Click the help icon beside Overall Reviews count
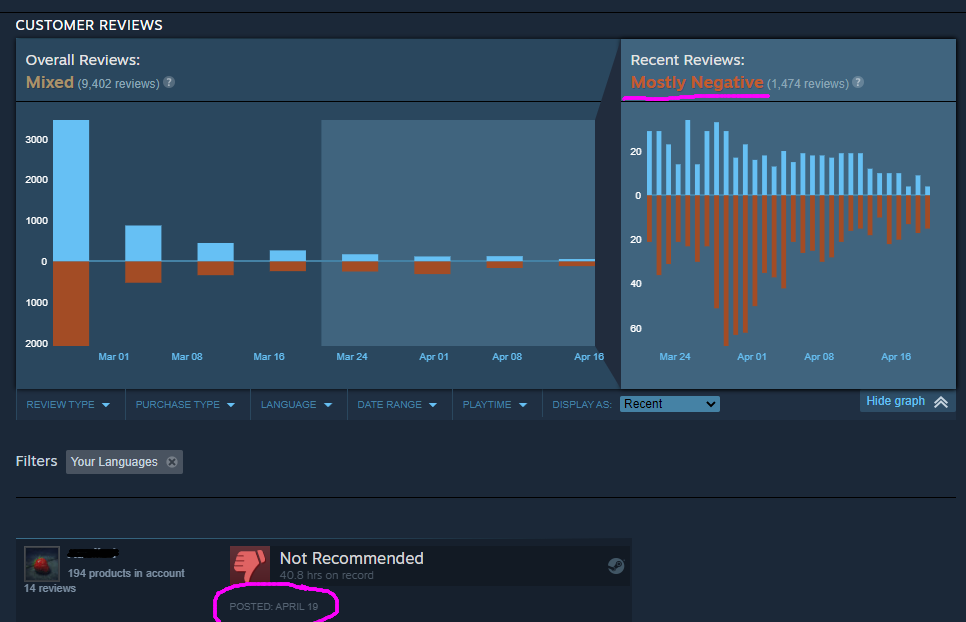The height and width of the screenshot is (622, 966). pyautogui.click(x=169, y=82)
